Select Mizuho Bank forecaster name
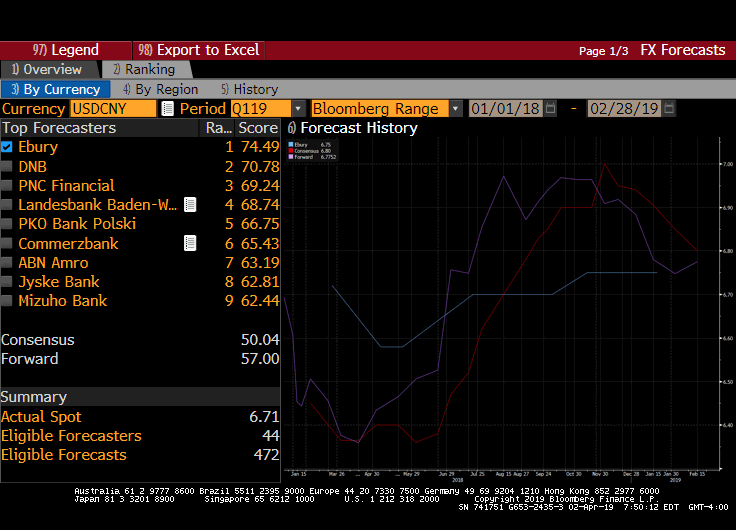 click(x=62, y=301)
